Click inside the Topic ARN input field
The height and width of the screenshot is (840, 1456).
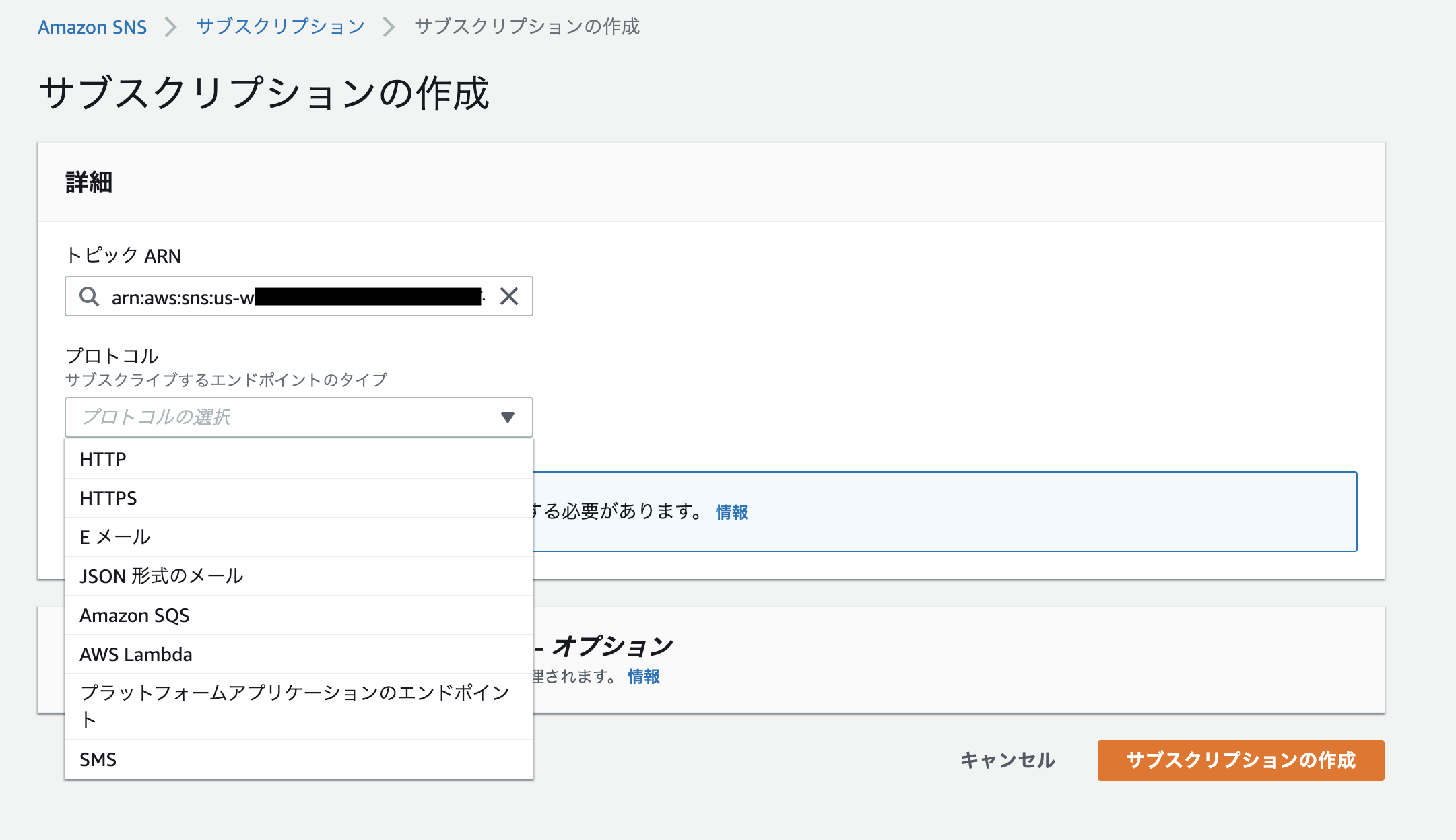point(182,297)
